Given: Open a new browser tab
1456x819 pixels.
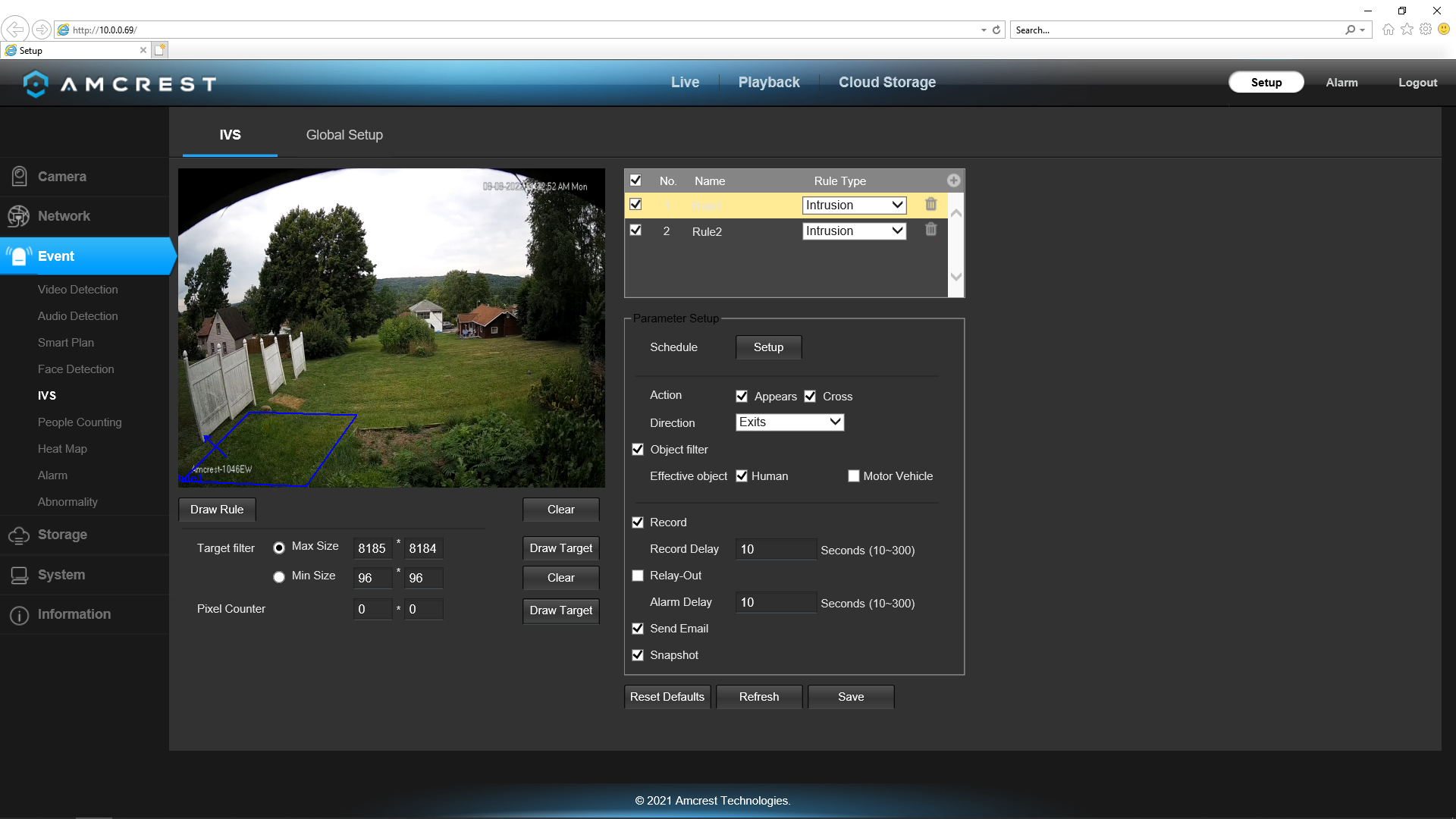Looking at the screenshot, I should 159,50.
